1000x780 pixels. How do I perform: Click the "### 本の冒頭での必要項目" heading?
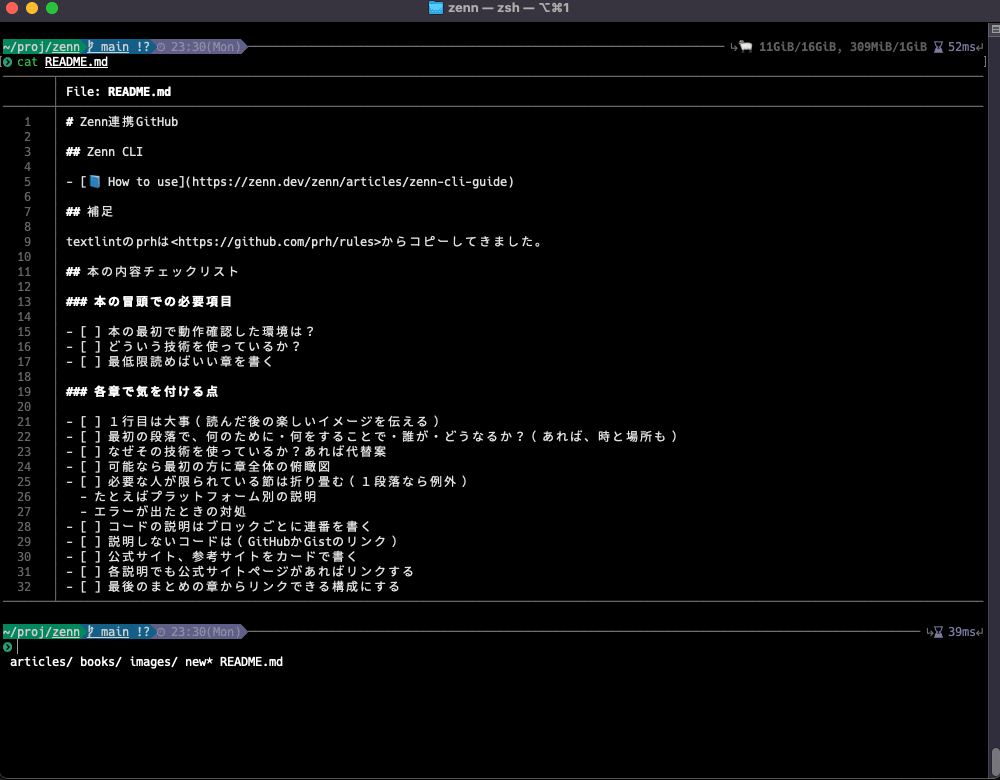coord(149,302)
